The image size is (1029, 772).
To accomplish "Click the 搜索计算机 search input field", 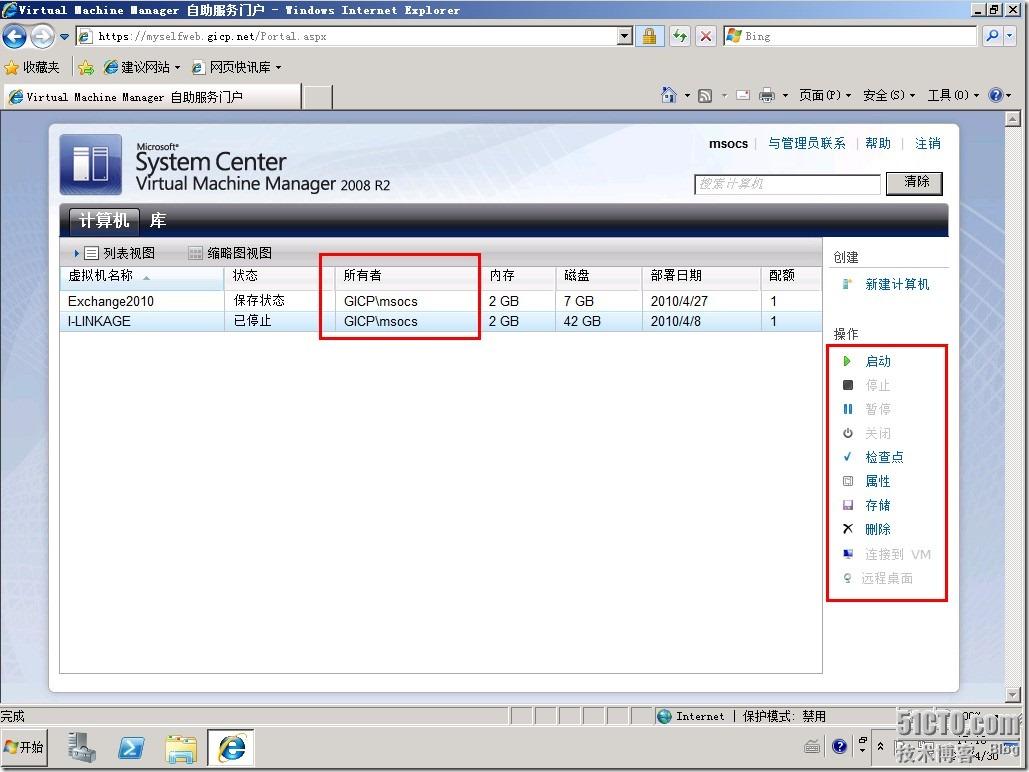I will (x=787, y=184).
